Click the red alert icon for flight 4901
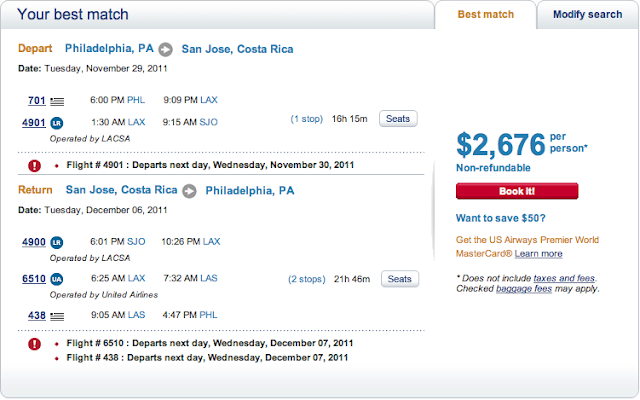The height and width of the screenshot is (400, 640). [34, 165]
